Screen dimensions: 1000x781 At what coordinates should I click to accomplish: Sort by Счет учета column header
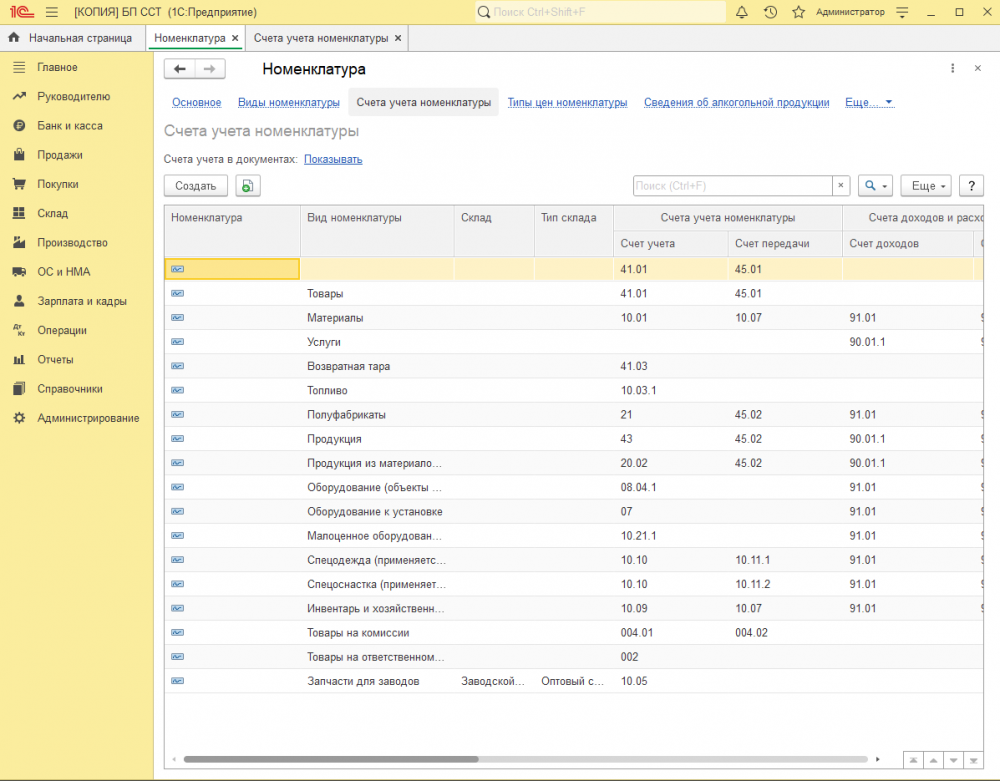coord(670,244)
